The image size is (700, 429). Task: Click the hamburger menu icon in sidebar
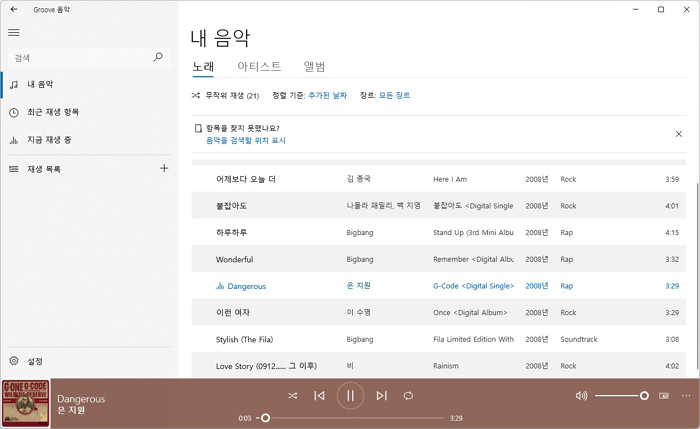(x=14, y=32)
